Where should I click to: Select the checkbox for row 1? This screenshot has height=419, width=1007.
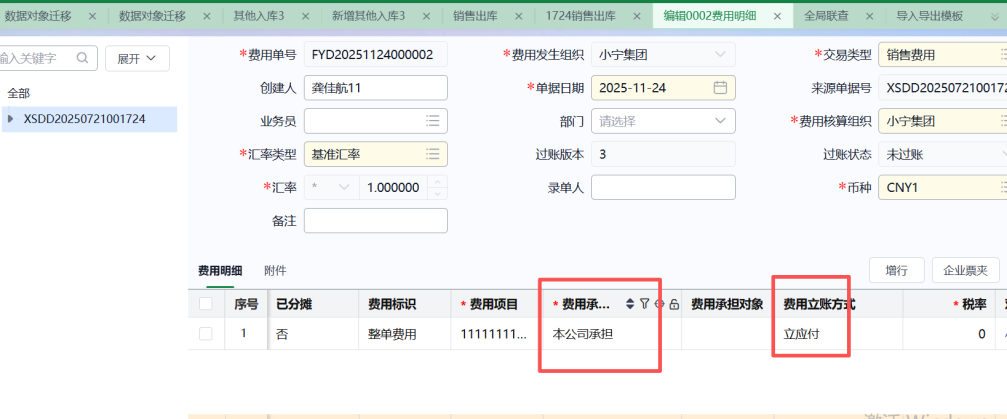(x=206, y=334)
